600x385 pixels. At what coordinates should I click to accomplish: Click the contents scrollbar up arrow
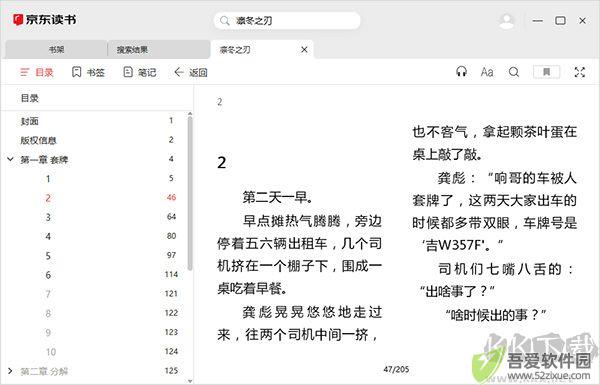[x=190, y=114]
